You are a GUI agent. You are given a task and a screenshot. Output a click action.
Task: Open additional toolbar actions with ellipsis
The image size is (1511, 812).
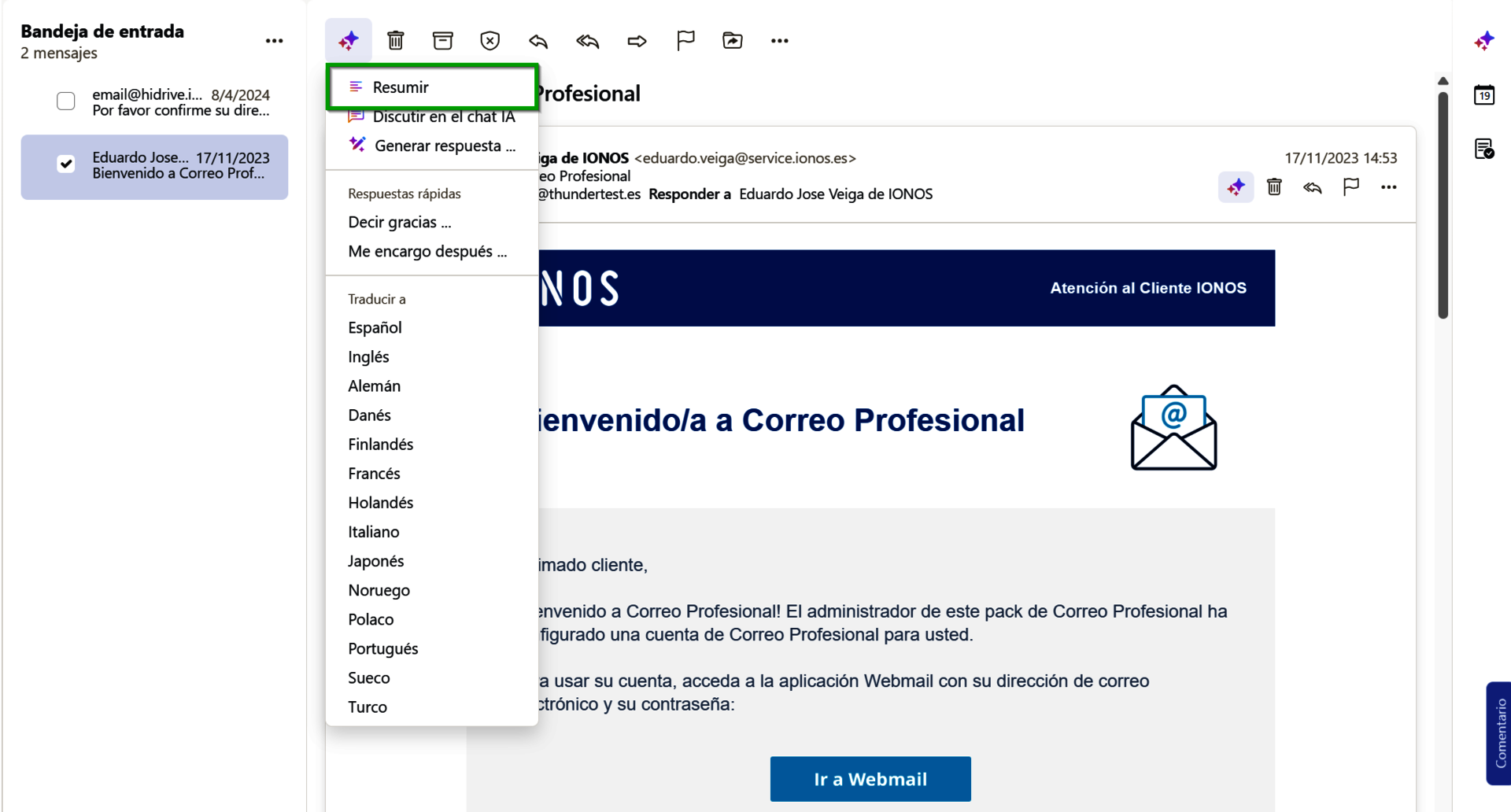[779, 40]
